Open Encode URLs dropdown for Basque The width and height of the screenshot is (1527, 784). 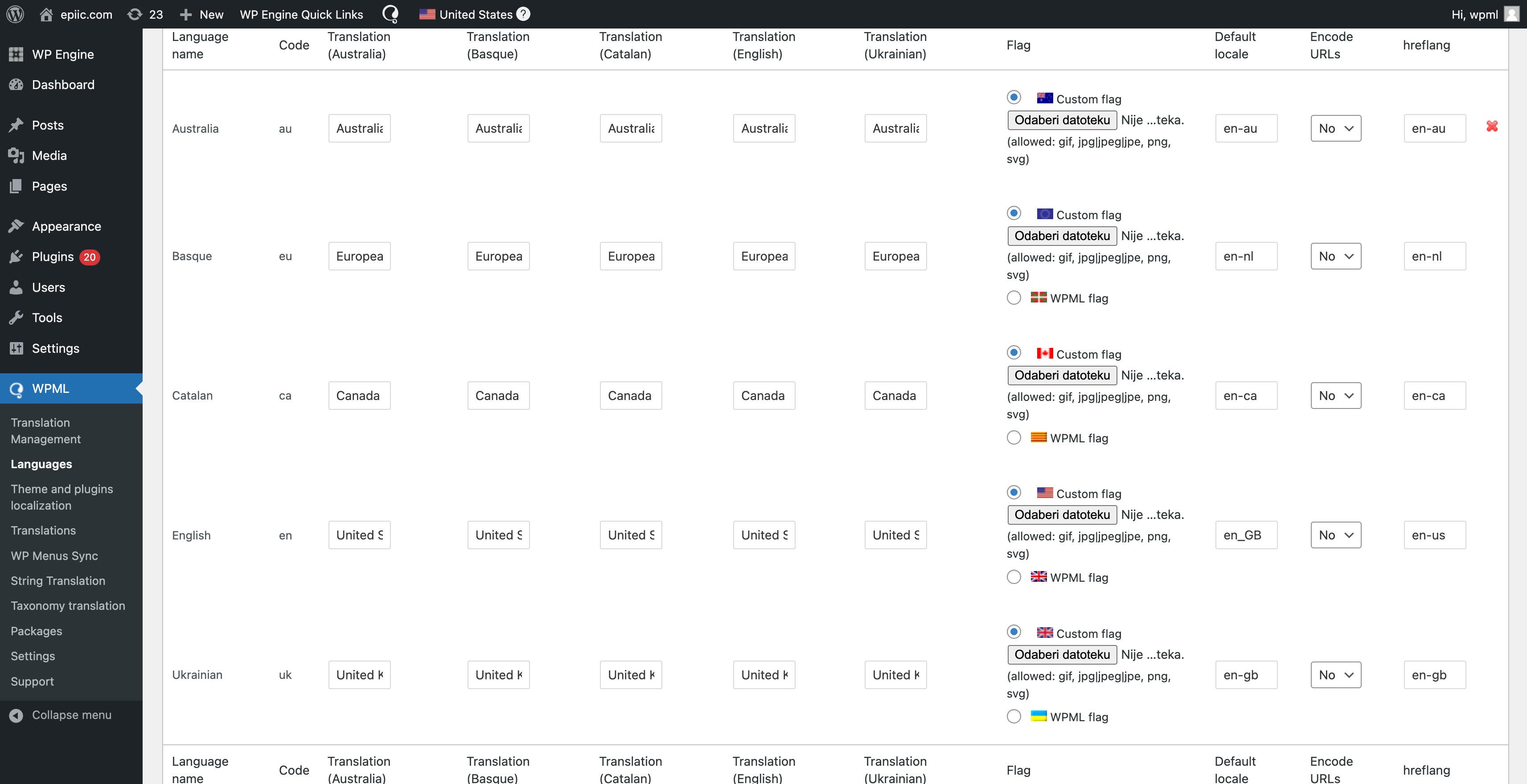click(x=1335, y=256)
